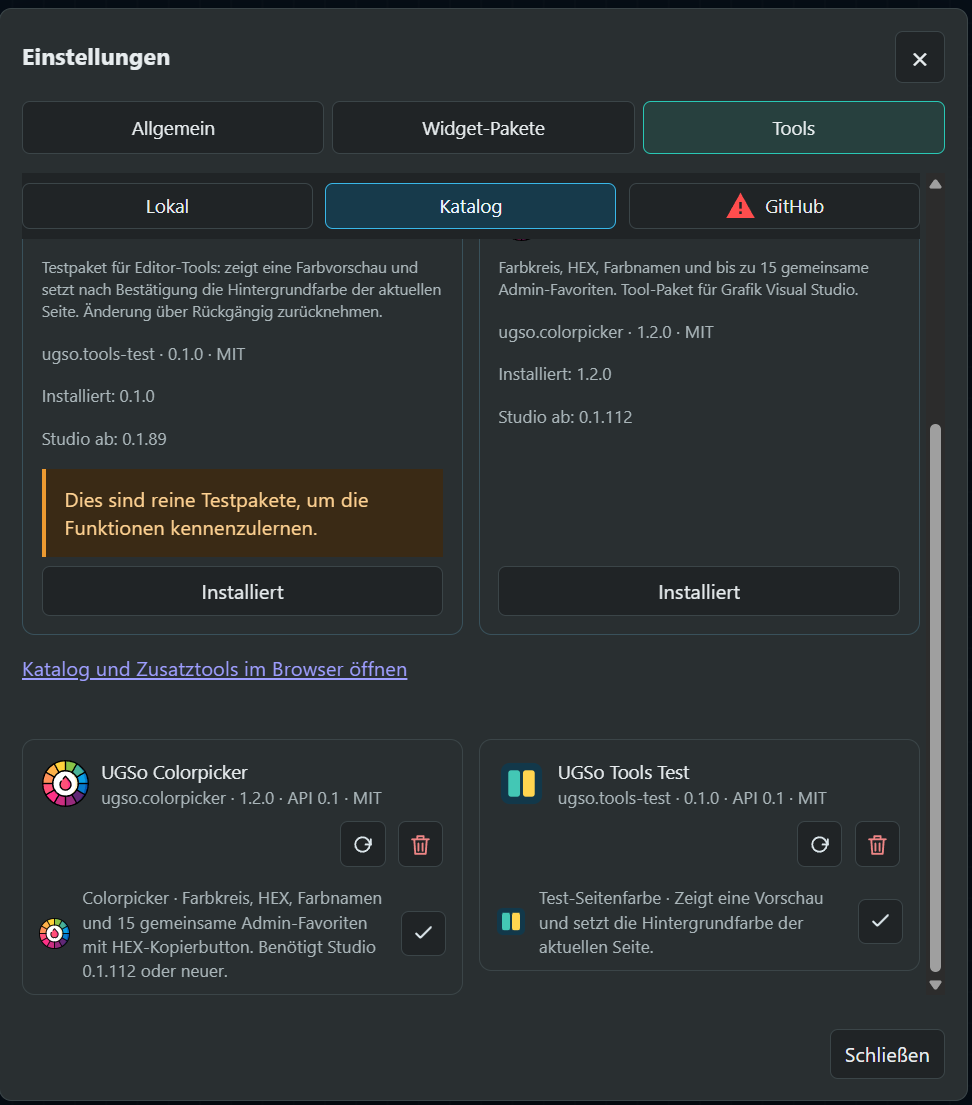Click the red warning triangle on GitHub
Image resolution: width=972 pixels, height=1105 pixels.
[740, 206]
